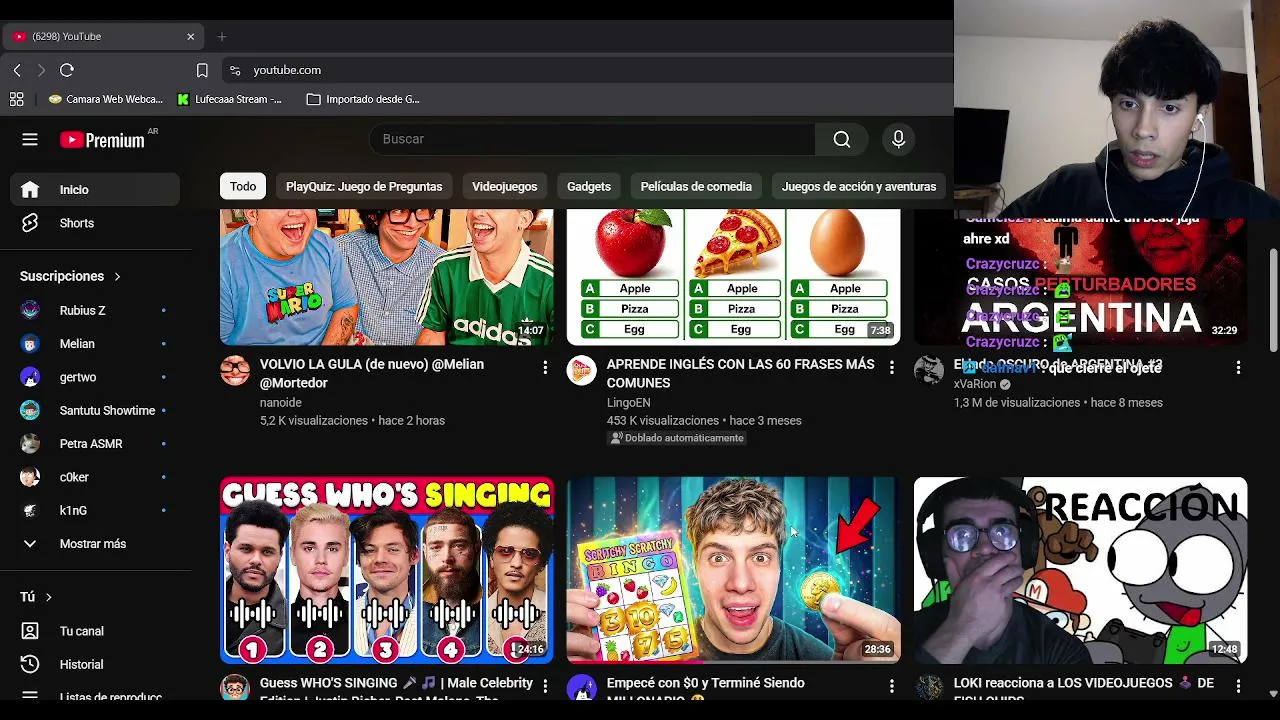Screen dimensions: 1280x720
Task: Select the Todo filter chip
Action: [243, 187]
